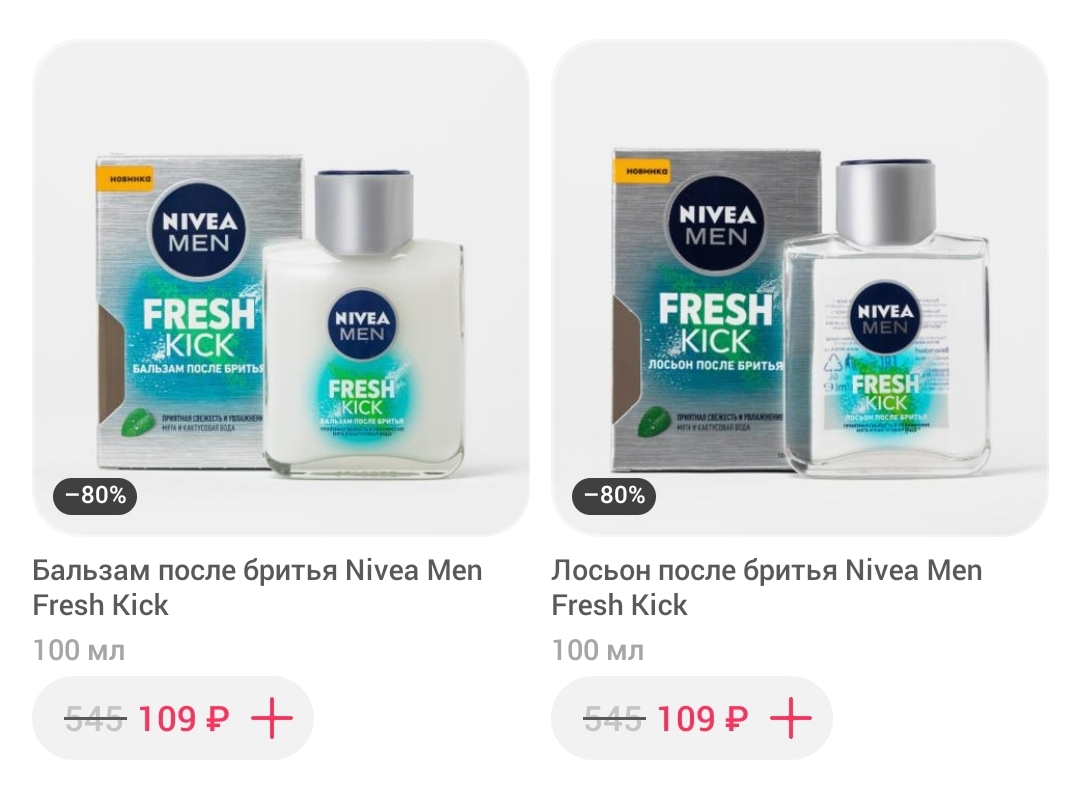
Task: Click the 109 ₽ price button for the lotion
Action: (692, 718)
